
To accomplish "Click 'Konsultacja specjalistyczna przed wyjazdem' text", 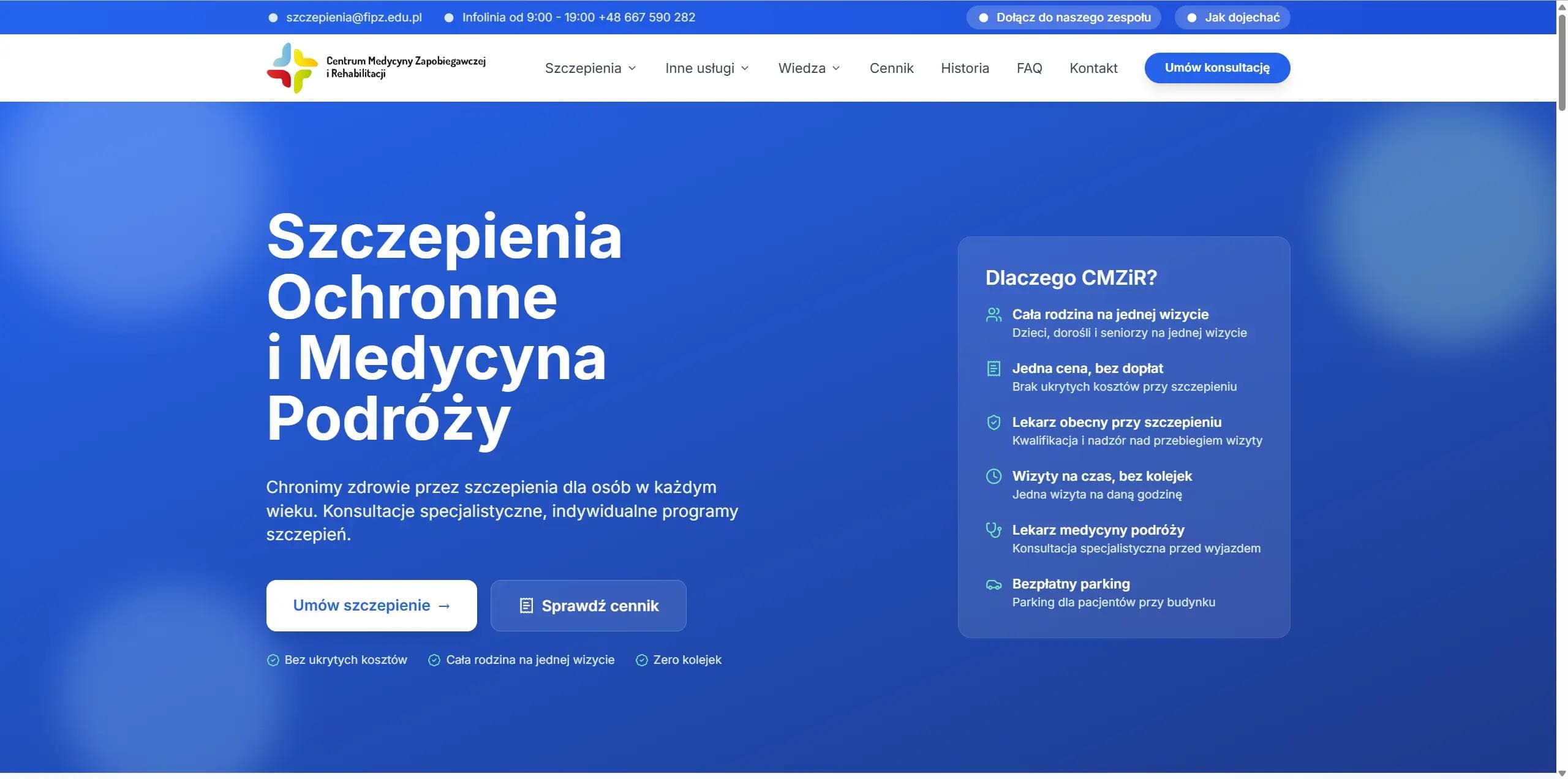I will (x=1136, y=549).
